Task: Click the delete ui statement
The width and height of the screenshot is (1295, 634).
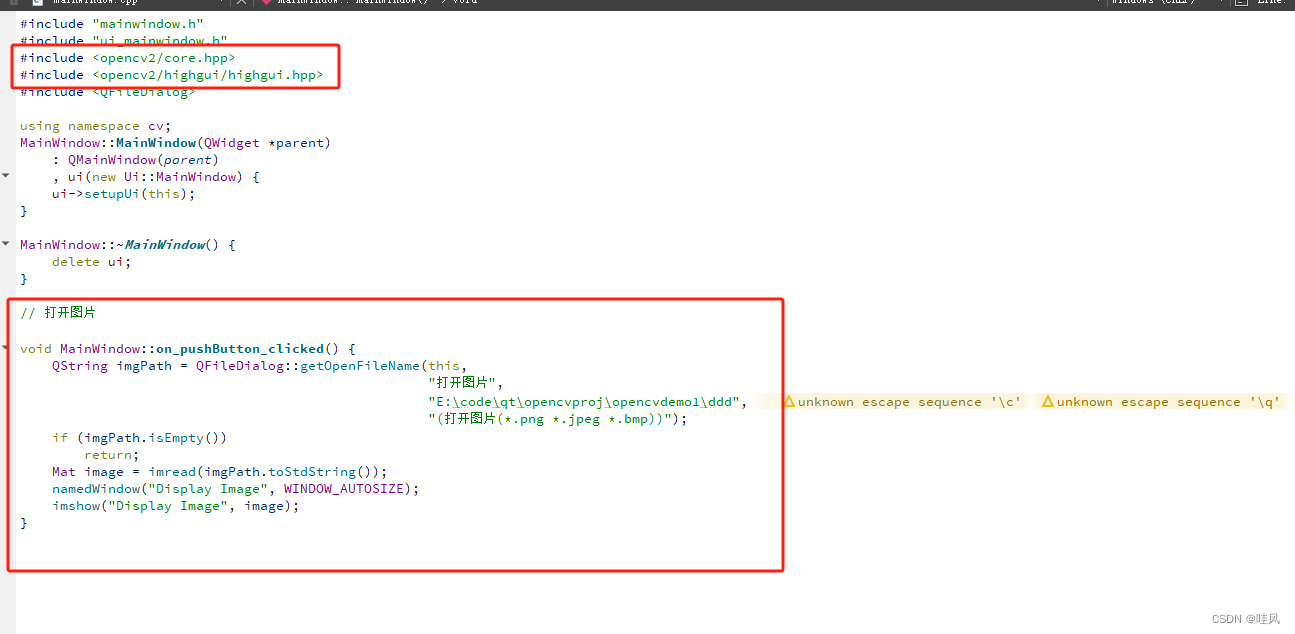Action: coord(92,262)
